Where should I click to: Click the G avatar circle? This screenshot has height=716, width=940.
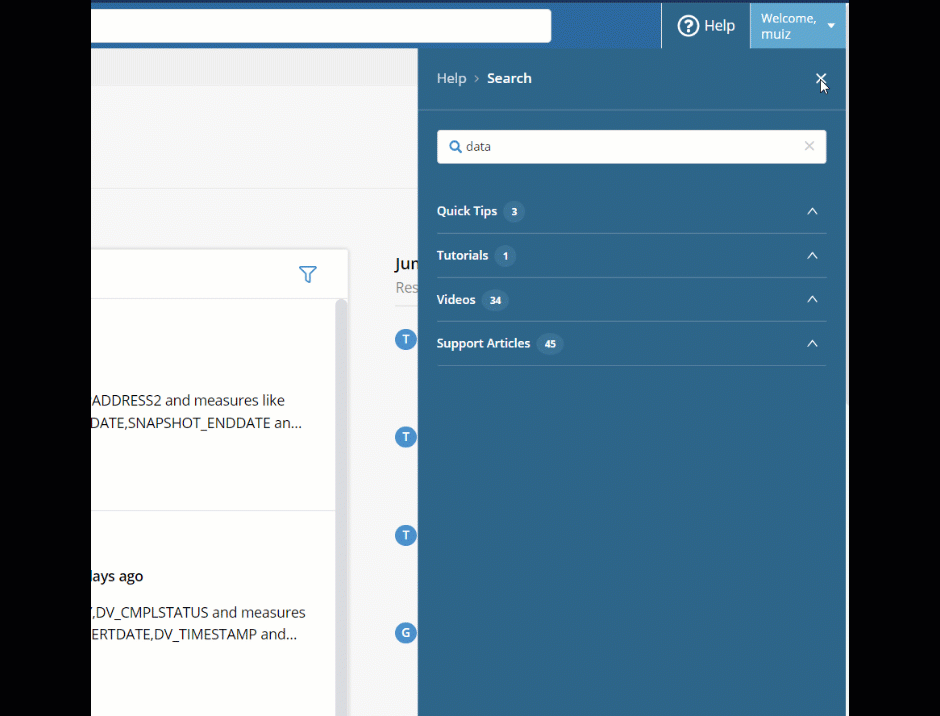pos(406,633)
